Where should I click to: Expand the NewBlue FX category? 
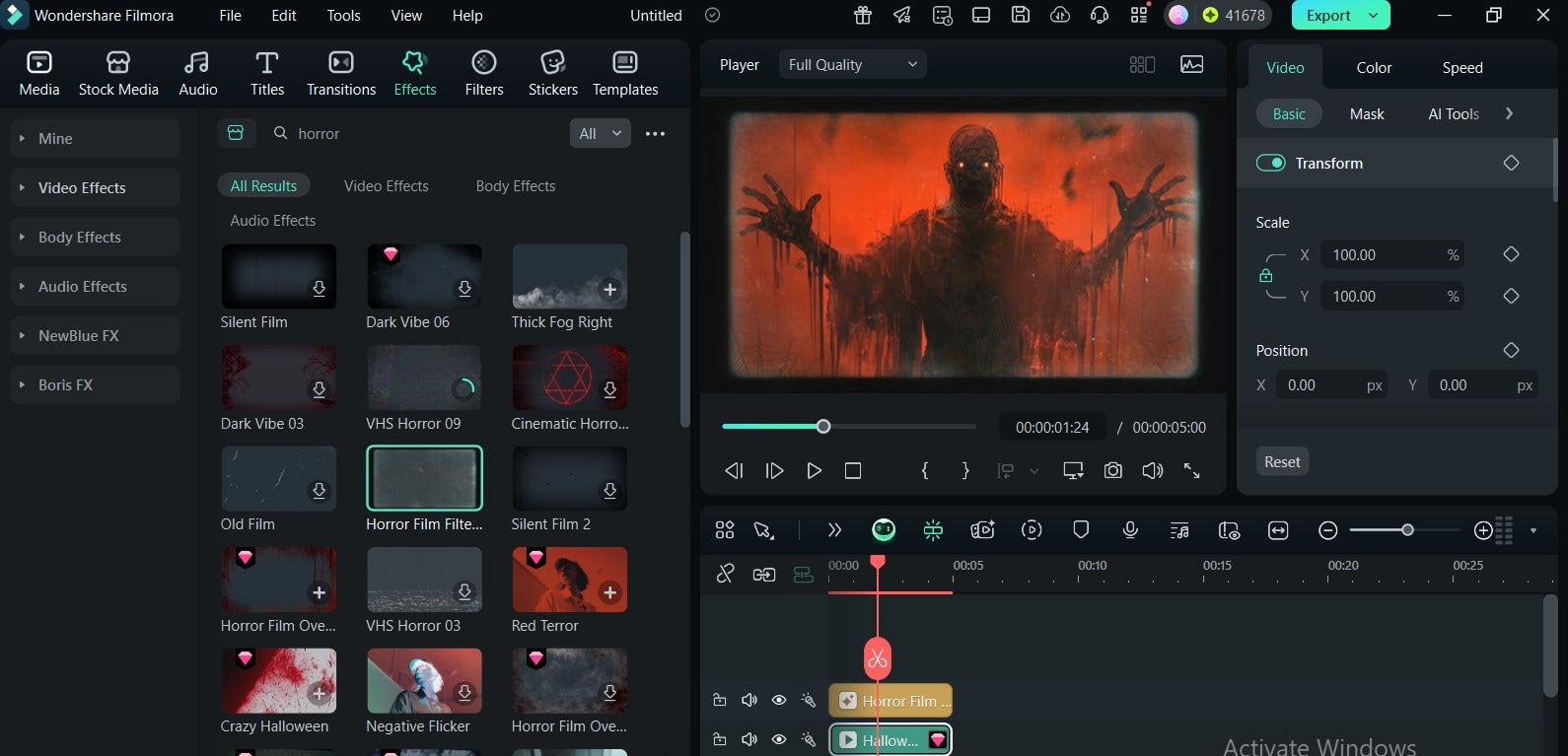coord(95,335)
